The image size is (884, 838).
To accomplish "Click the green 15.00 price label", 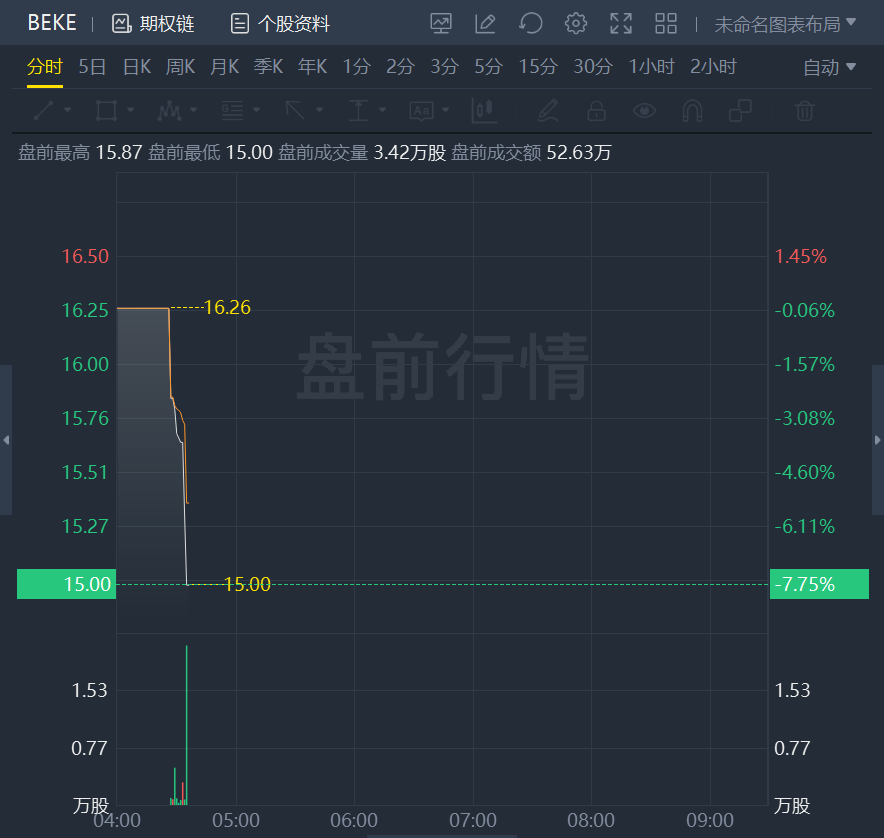I will pos(67,584).
